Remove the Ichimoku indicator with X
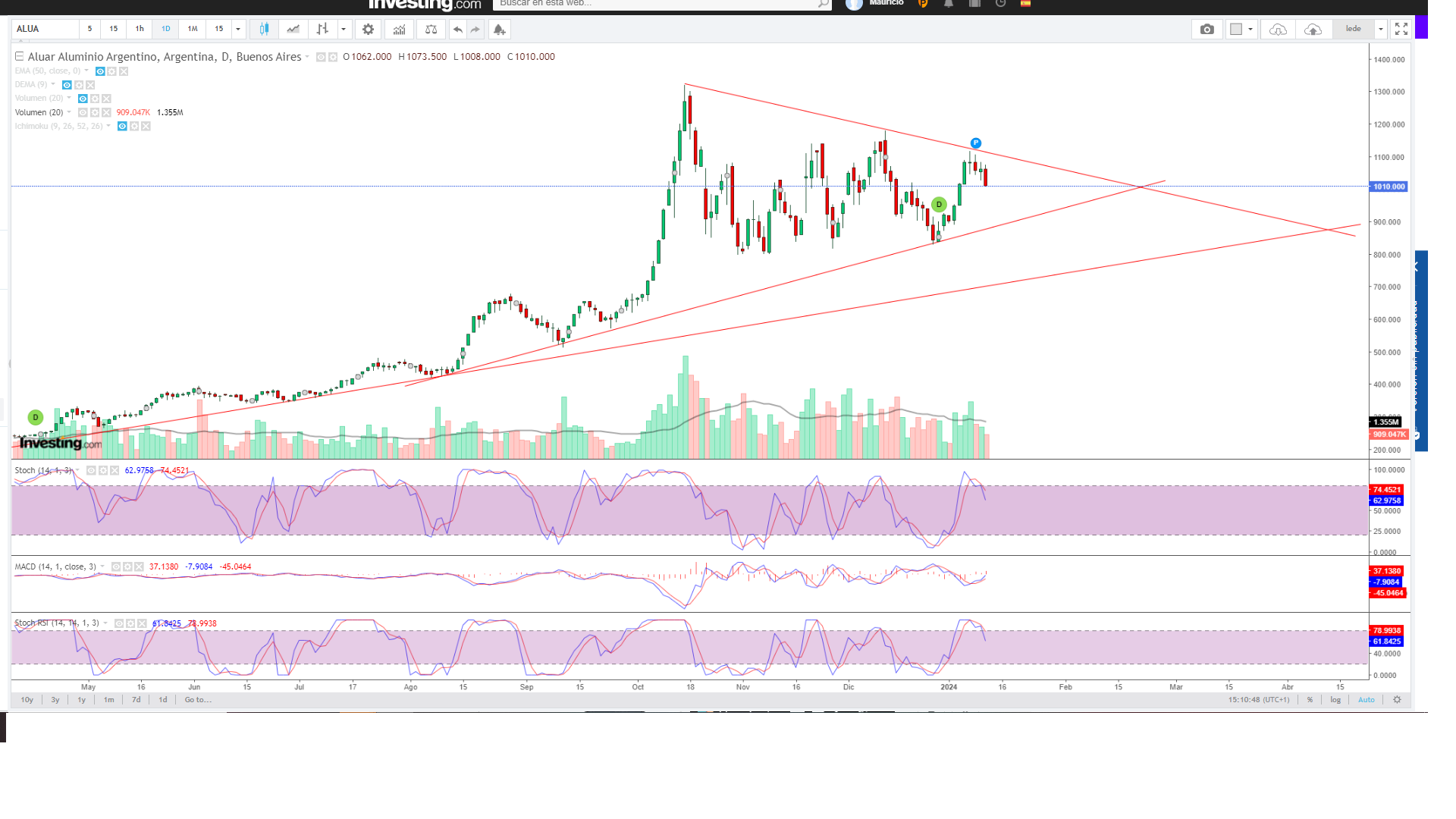This screenshot has height=819, width=1456. point(146,127)
